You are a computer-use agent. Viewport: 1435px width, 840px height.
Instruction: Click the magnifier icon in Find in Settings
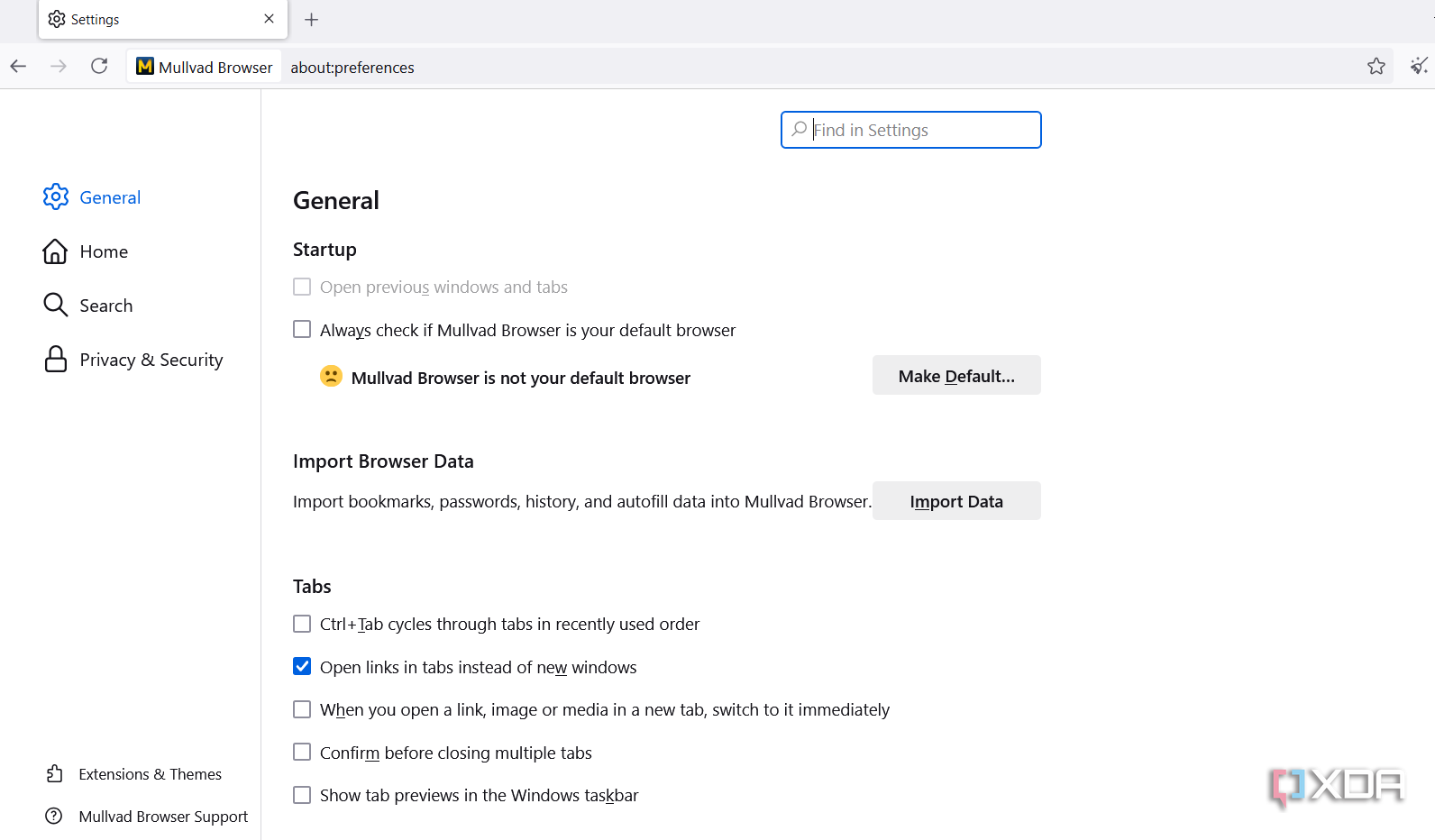point(799,129)
